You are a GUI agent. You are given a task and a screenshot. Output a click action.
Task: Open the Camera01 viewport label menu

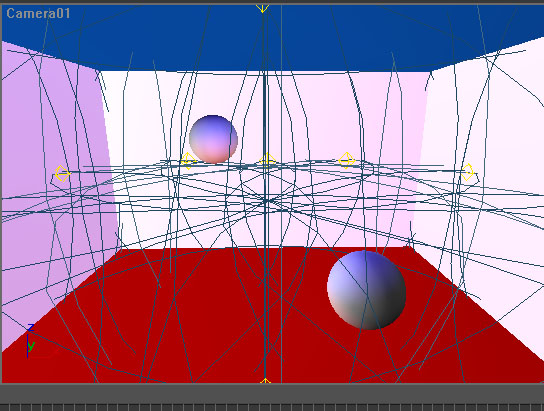(x=38, y=14)
